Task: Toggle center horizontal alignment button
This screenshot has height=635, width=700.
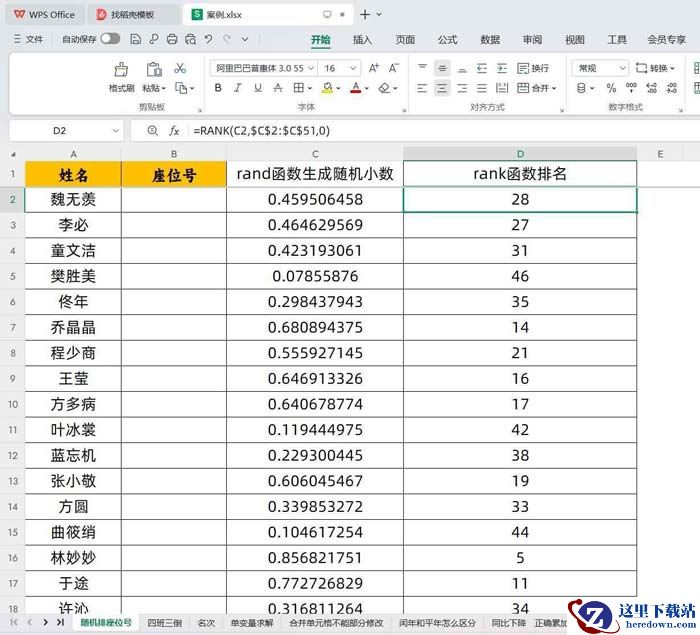Action: [442, 89]
